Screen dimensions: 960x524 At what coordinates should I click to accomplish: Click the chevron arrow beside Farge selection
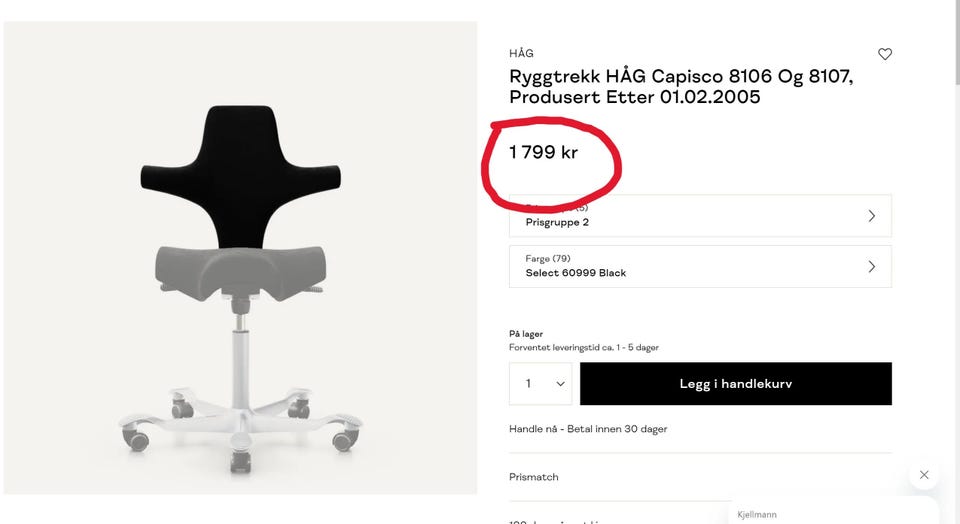(x=871, y=267)
